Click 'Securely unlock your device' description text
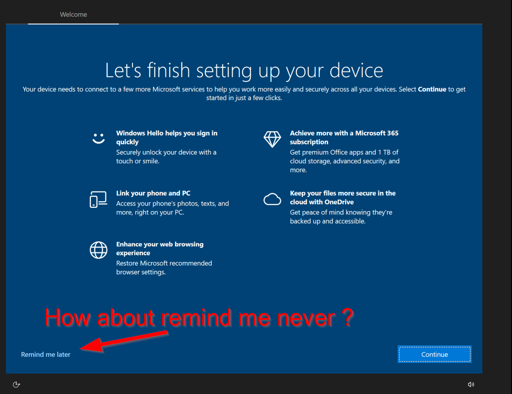The image size is (512, 394). pos(166,157)
